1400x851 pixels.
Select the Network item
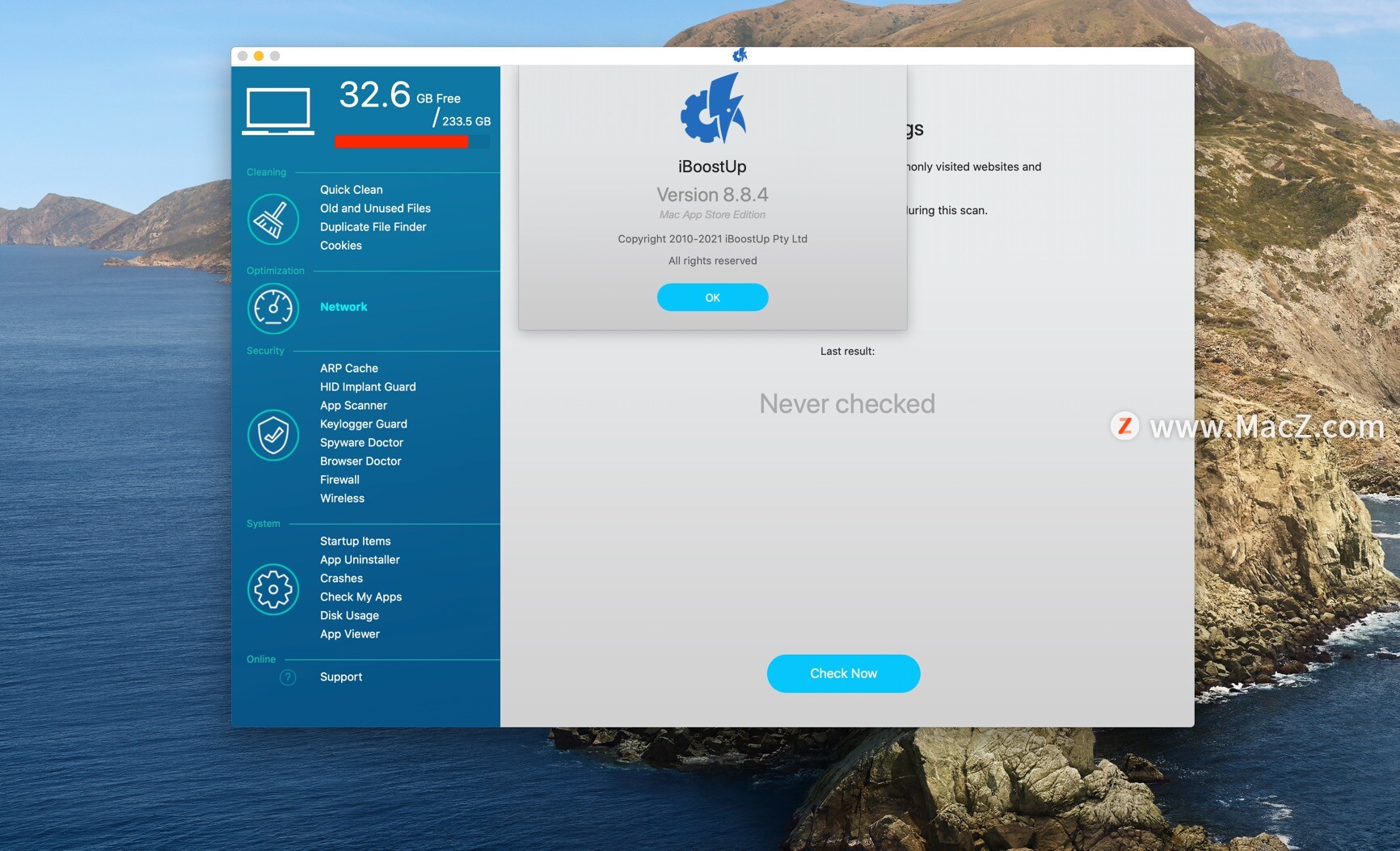pyautogui.click(x=344, y=307)
